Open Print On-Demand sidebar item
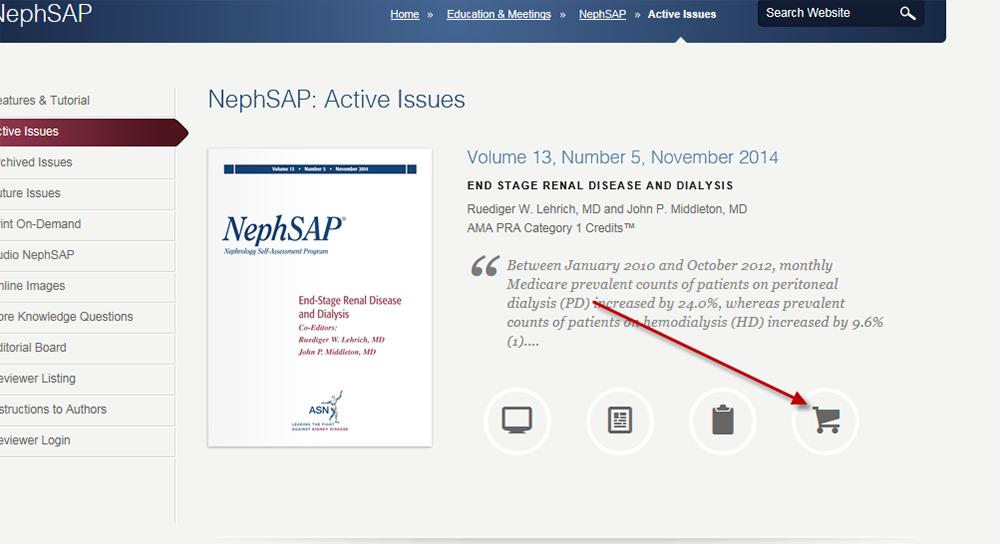Viewport: 1000px width, 544px height. pos(41,225)
